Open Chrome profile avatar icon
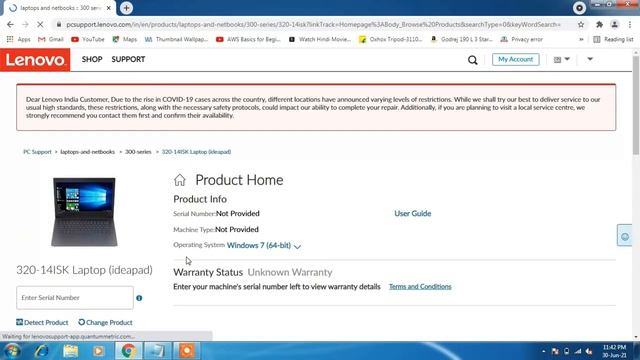Screen dimensions: 640x360 (x=614, y=24)
